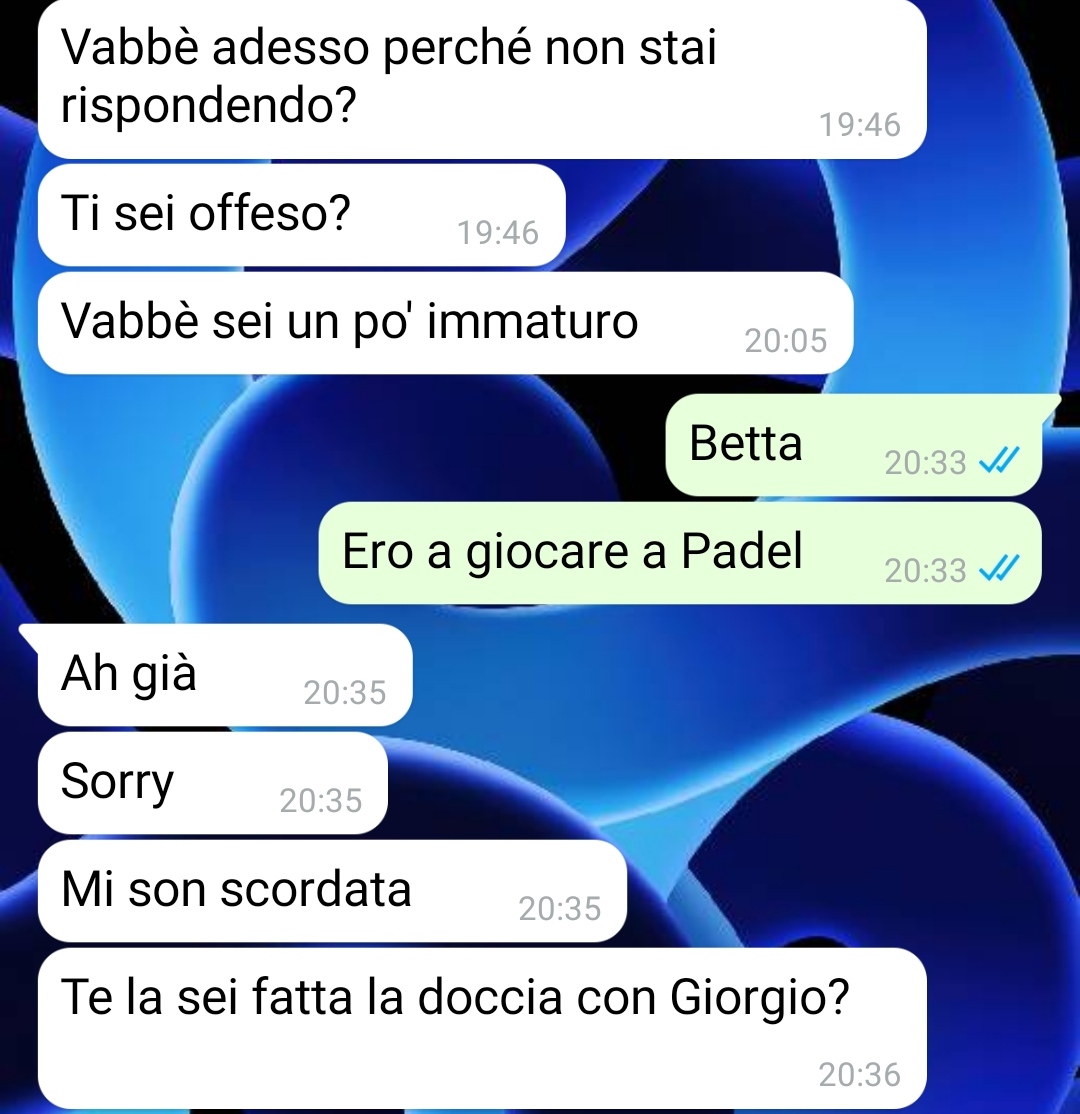Image resolution: width=1080 pixels, height=1114 pixels.
Task: Tap the 20:33 timestamp beside 'Betta'
Action: [x=925, y=463]
